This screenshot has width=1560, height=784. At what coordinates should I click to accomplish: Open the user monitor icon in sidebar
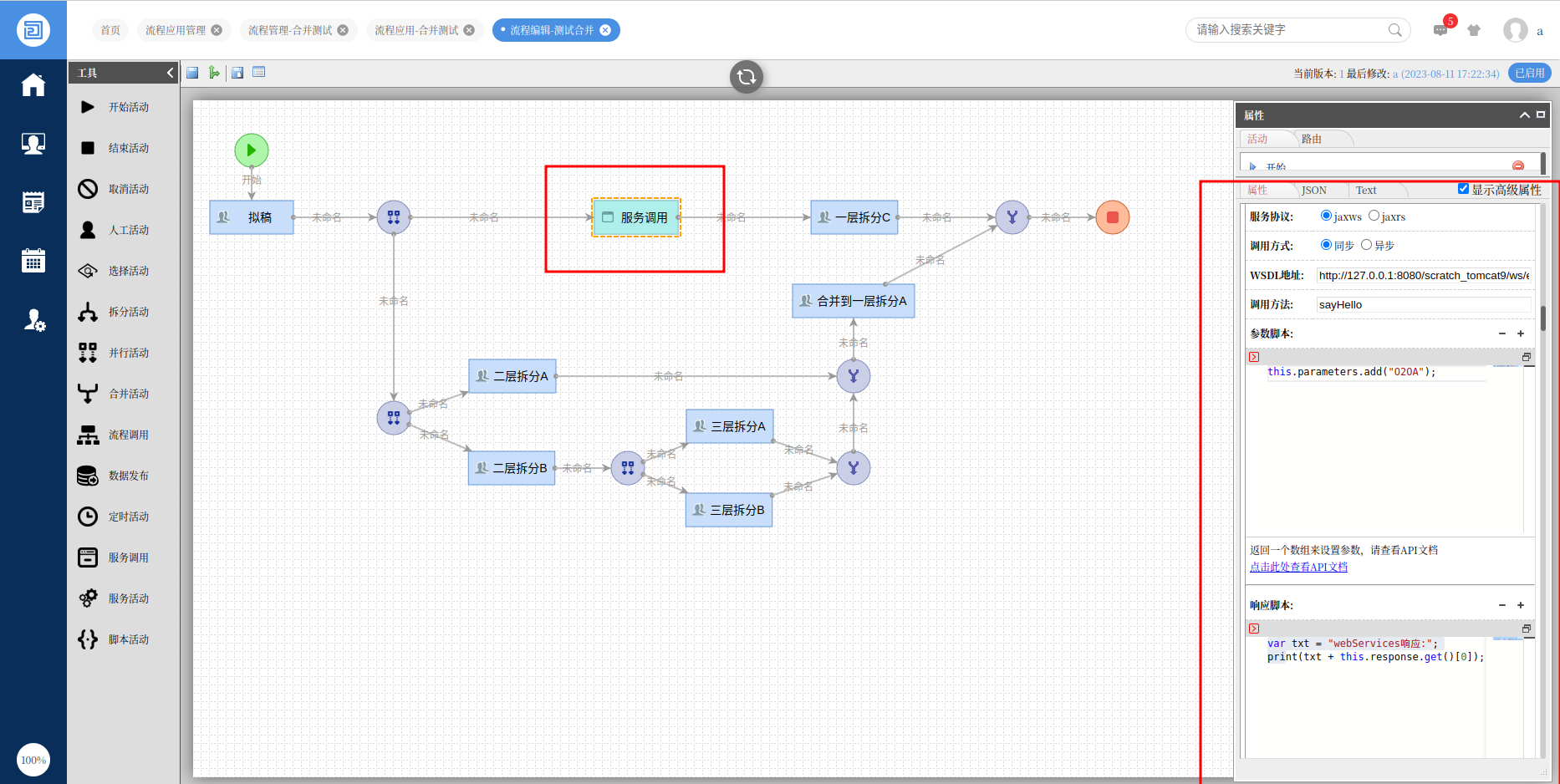coord(33,144)
